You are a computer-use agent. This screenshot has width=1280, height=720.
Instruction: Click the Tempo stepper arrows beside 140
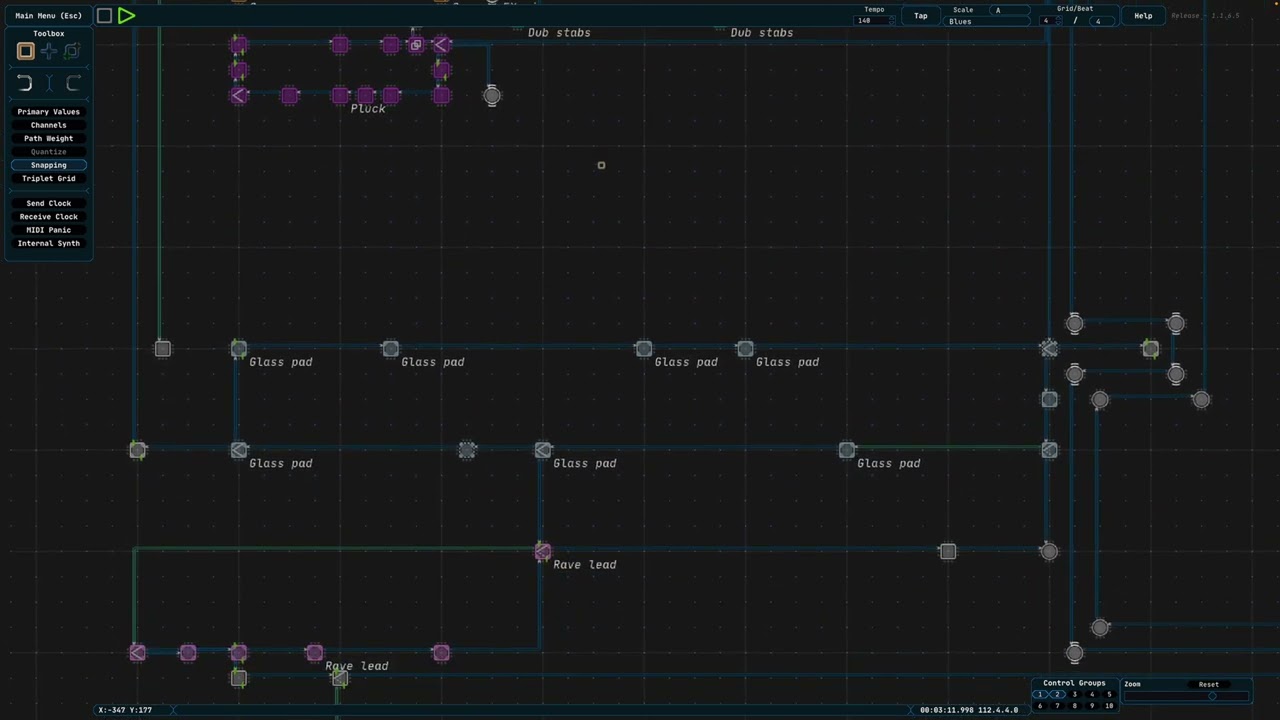890,21
